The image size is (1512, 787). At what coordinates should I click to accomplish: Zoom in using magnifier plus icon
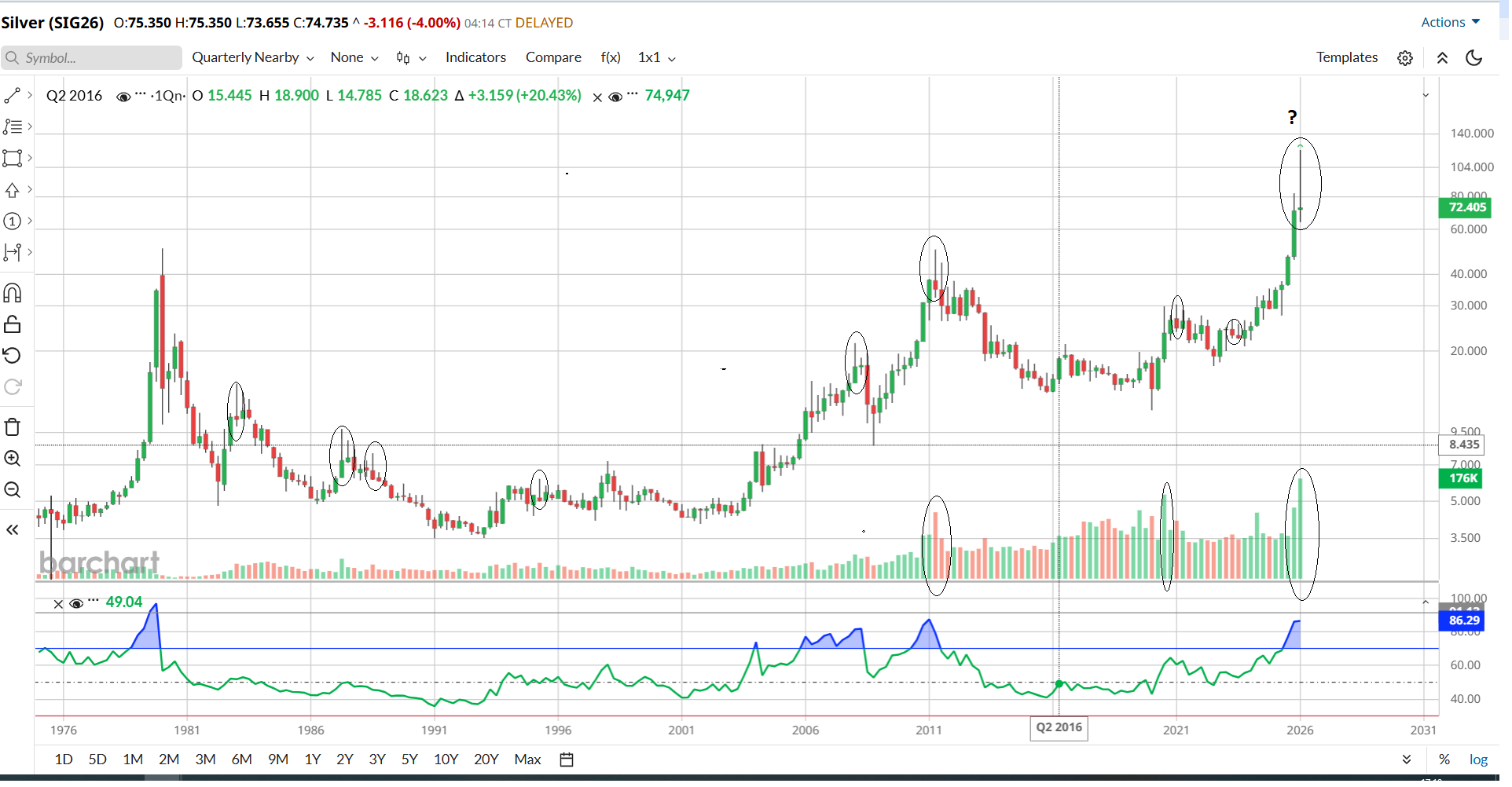pyautogui.click(x=13, y=459)
